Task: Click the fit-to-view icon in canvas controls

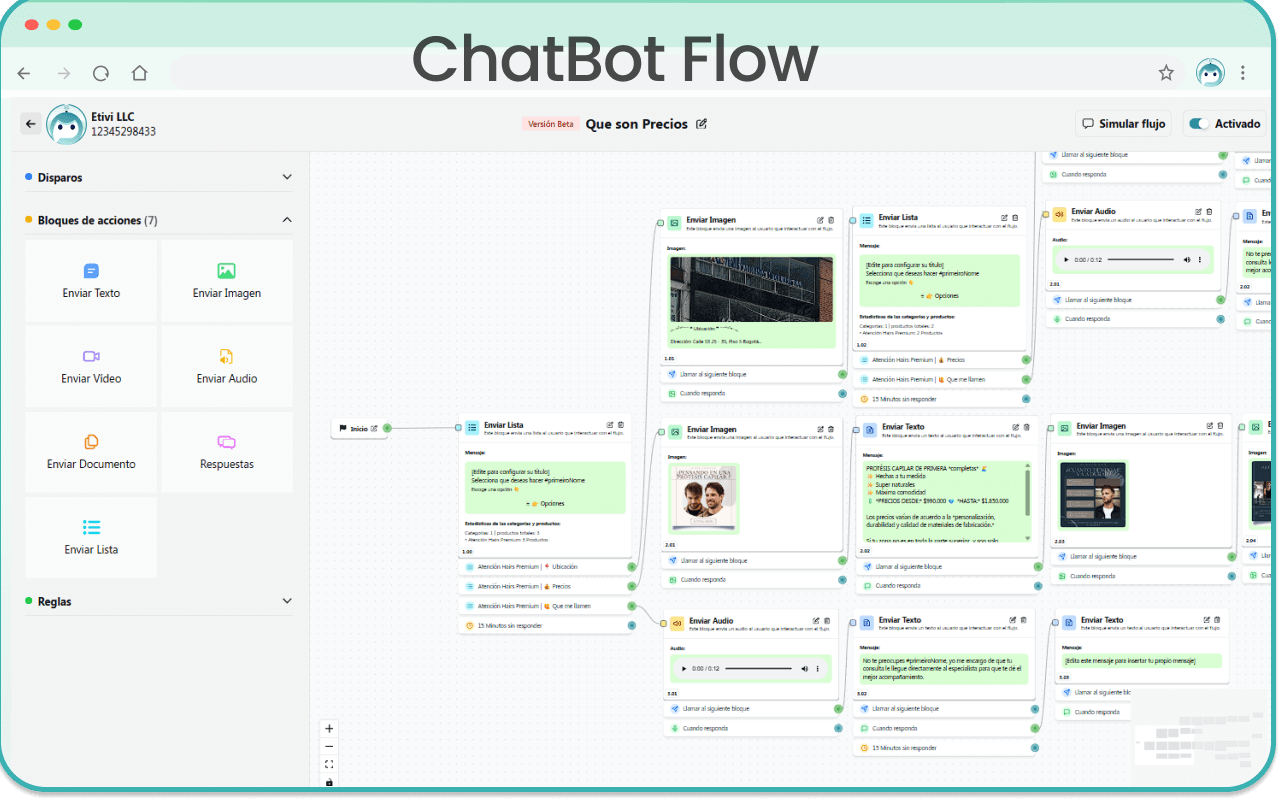Action: pyautogui.click(x=329, y=763)
